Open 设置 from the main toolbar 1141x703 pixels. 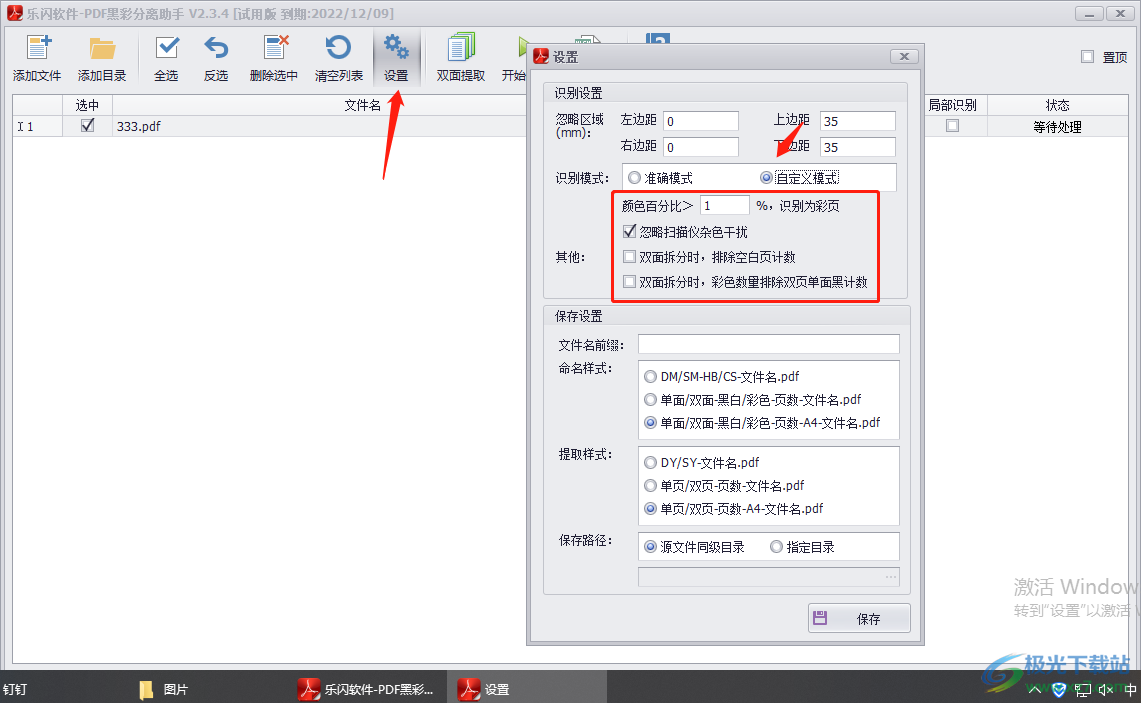pyautogui.click(x=397, y=58)
